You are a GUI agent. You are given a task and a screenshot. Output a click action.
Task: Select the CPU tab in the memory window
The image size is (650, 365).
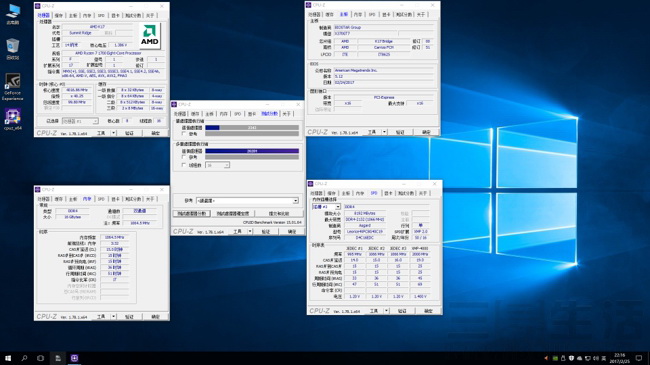tap(44, 199)
